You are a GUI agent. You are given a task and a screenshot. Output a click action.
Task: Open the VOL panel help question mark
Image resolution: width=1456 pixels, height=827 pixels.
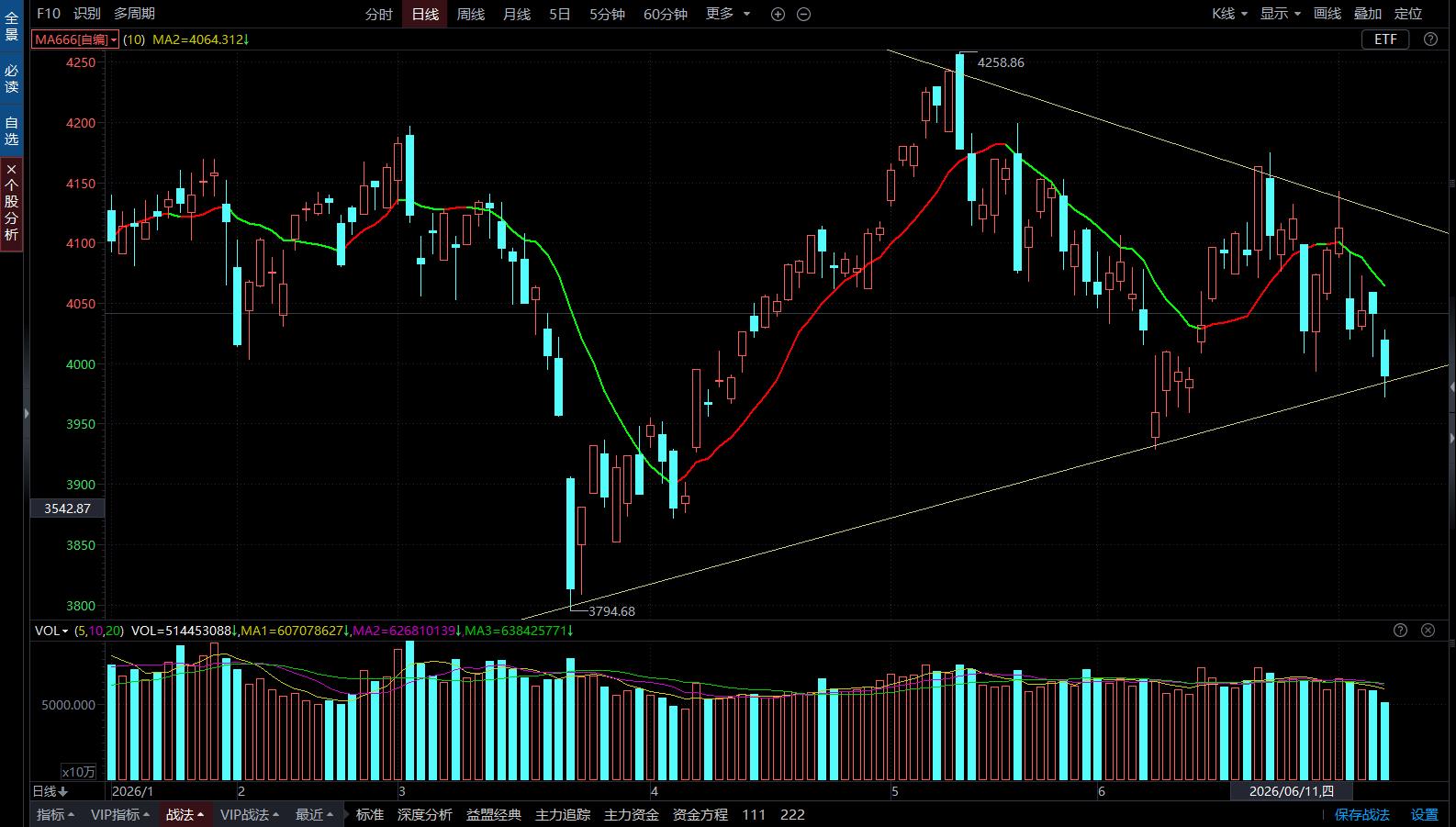coord(1400,630)
